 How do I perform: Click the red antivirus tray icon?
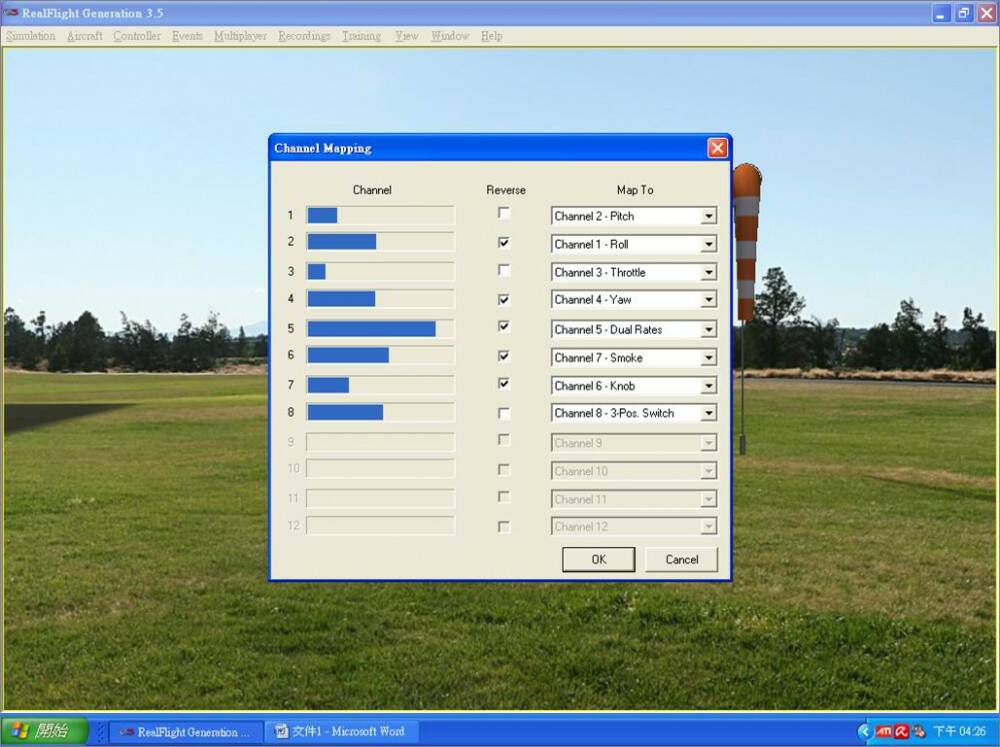(x=900, y=731)
